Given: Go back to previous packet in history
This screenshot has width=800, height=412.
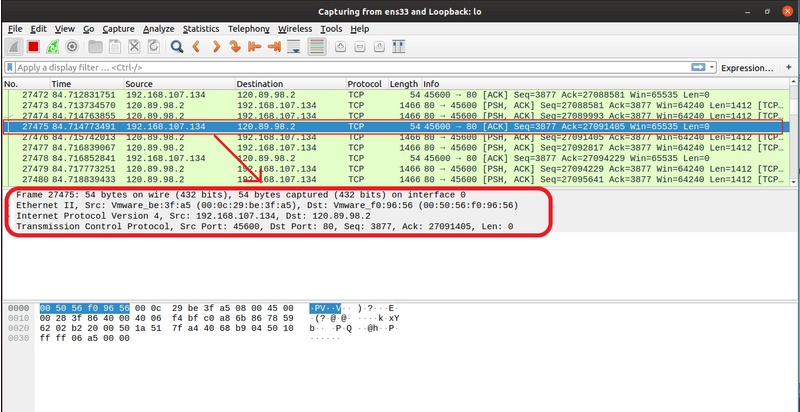Looking at the screenshot, I should pyautogui.click(x=196, y=47).
